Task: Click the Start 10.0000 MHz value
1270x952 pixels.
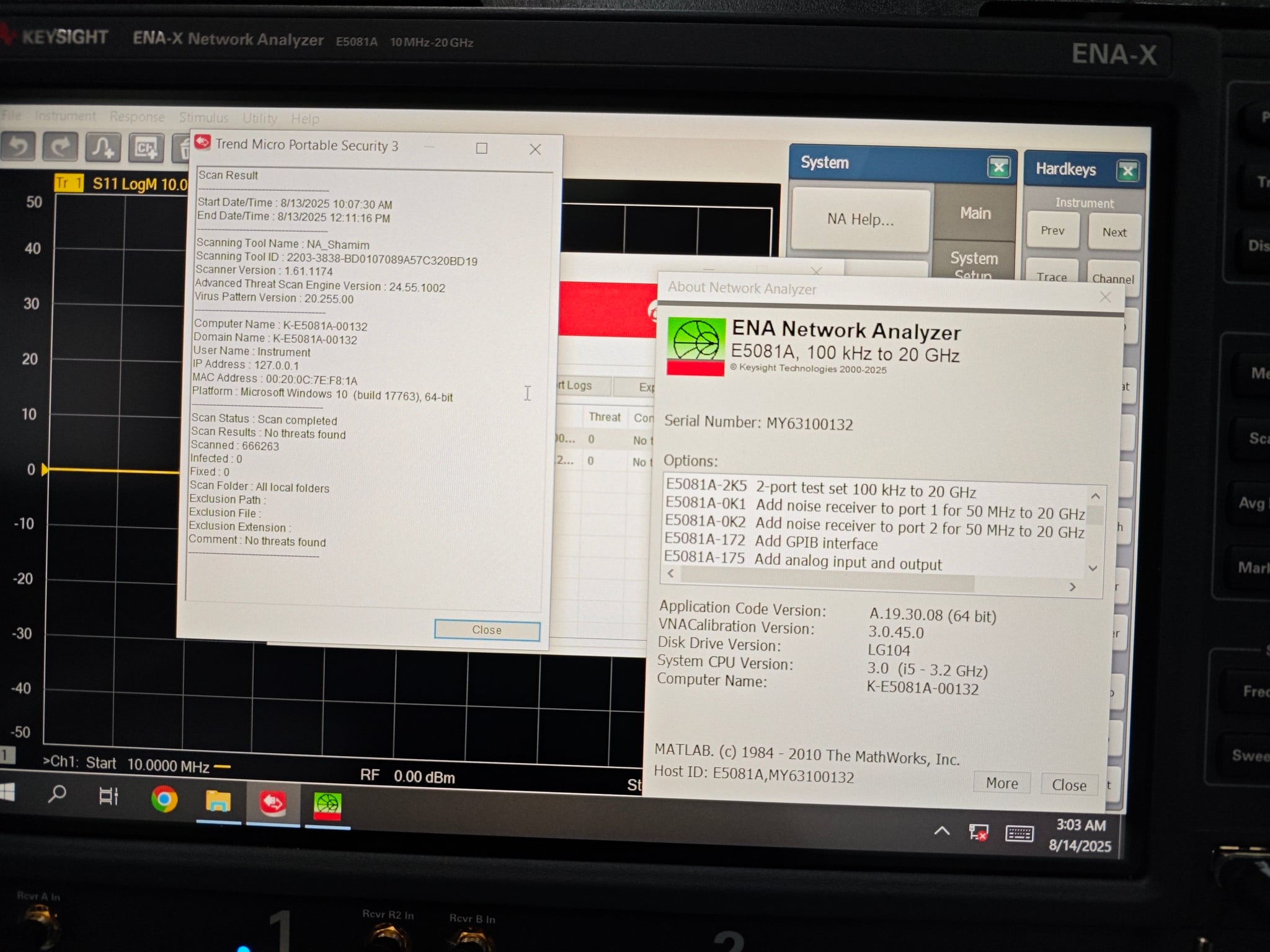Action: (168, 766)
